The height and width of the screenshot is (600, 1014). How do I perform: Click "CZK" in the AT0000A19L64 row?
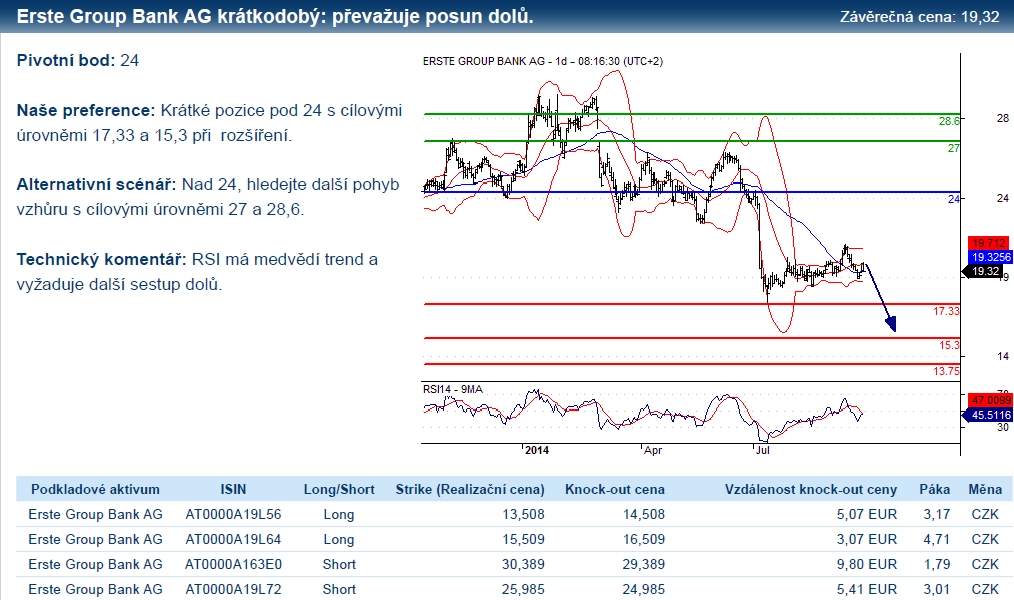pos(985,539)
